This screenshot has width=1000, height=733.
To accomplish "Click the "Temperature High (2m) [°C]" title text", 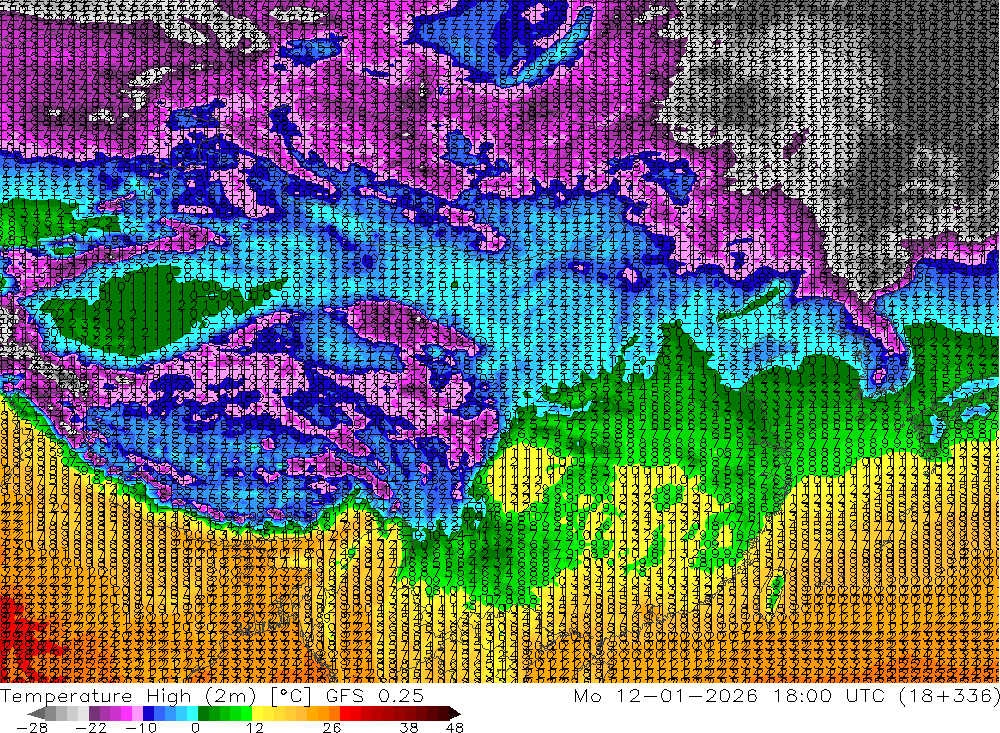I will point(156,696).
